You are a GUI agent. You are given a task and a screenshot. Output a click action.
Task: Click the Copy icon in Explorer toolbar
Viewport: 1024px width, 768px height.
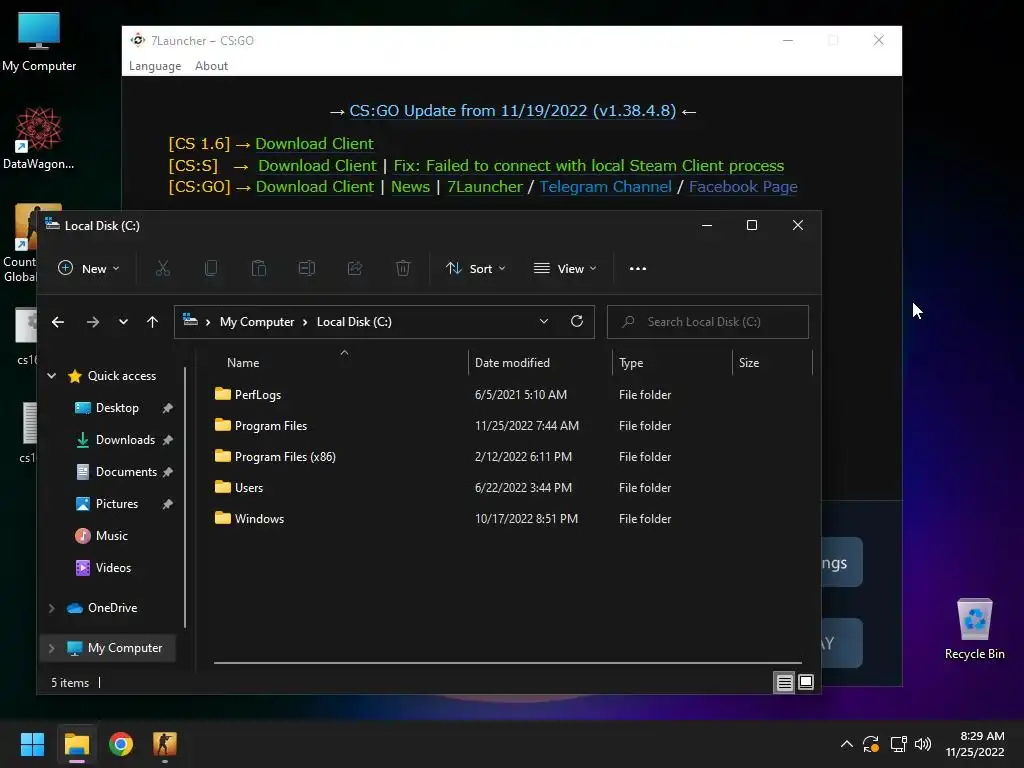coord(211,268)
